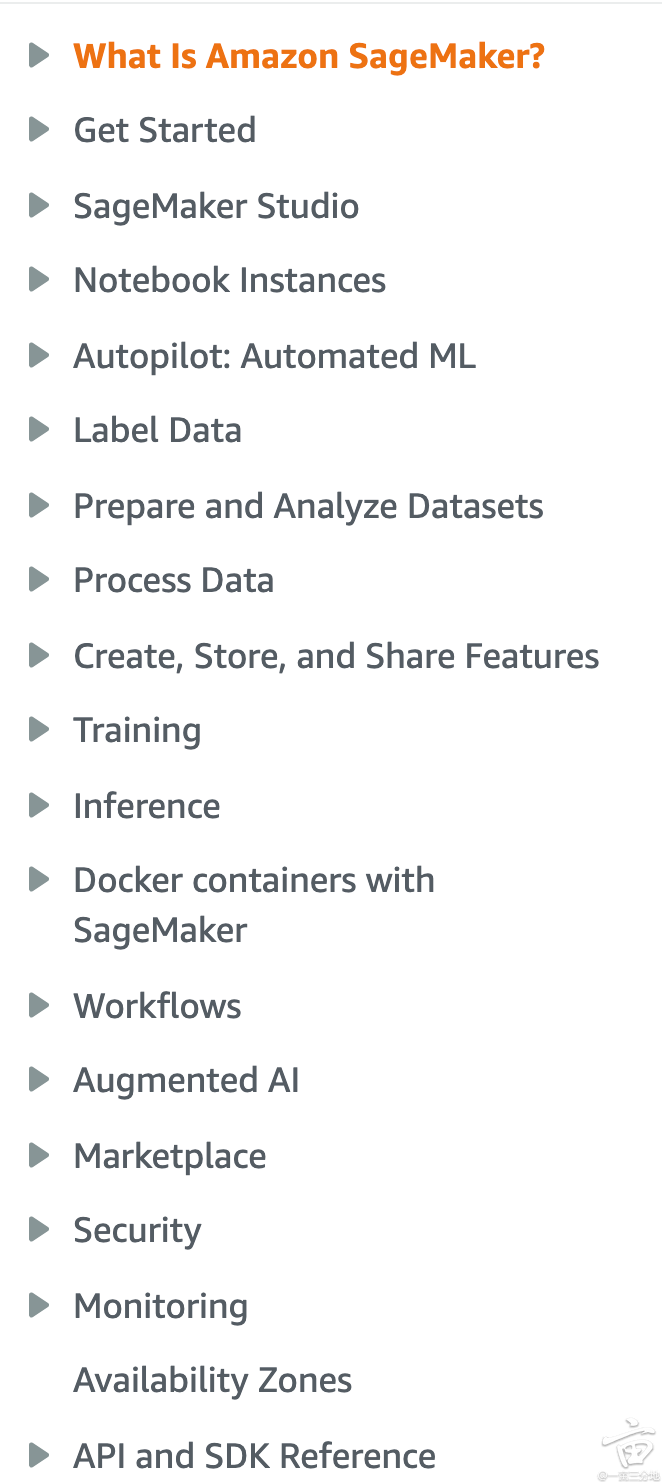Open the Availability Zones page

pyautogui.click(x=212, y=1380)
